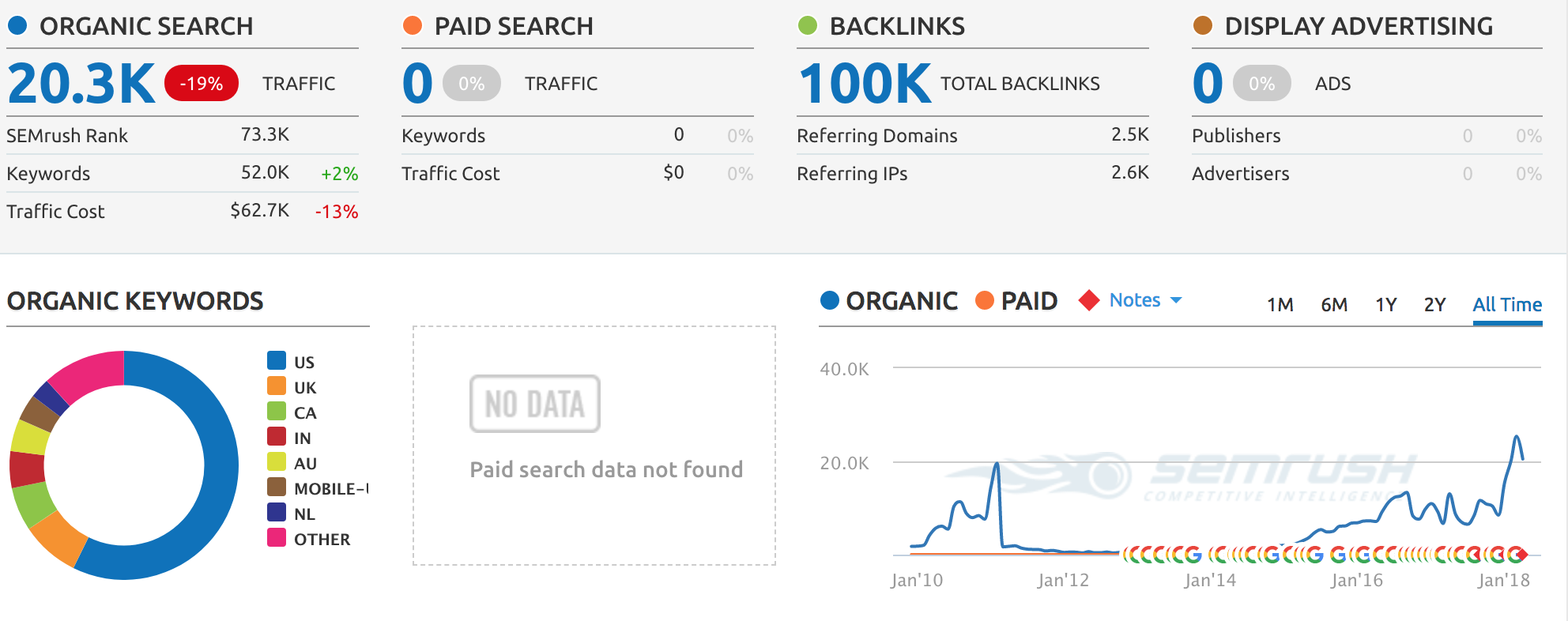Click the Jan'10 axis label

coord(917,581)
